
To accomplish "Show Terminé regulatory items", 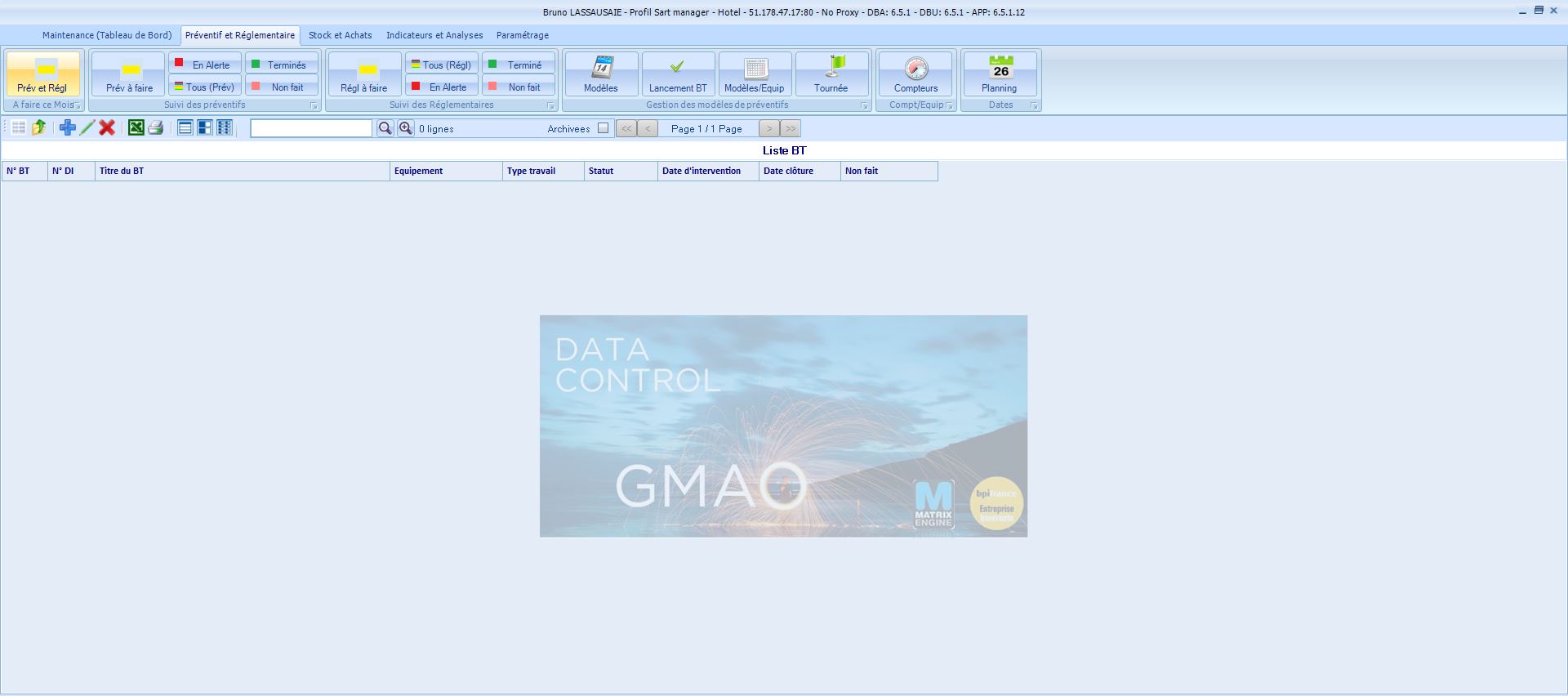I will 519,64.
